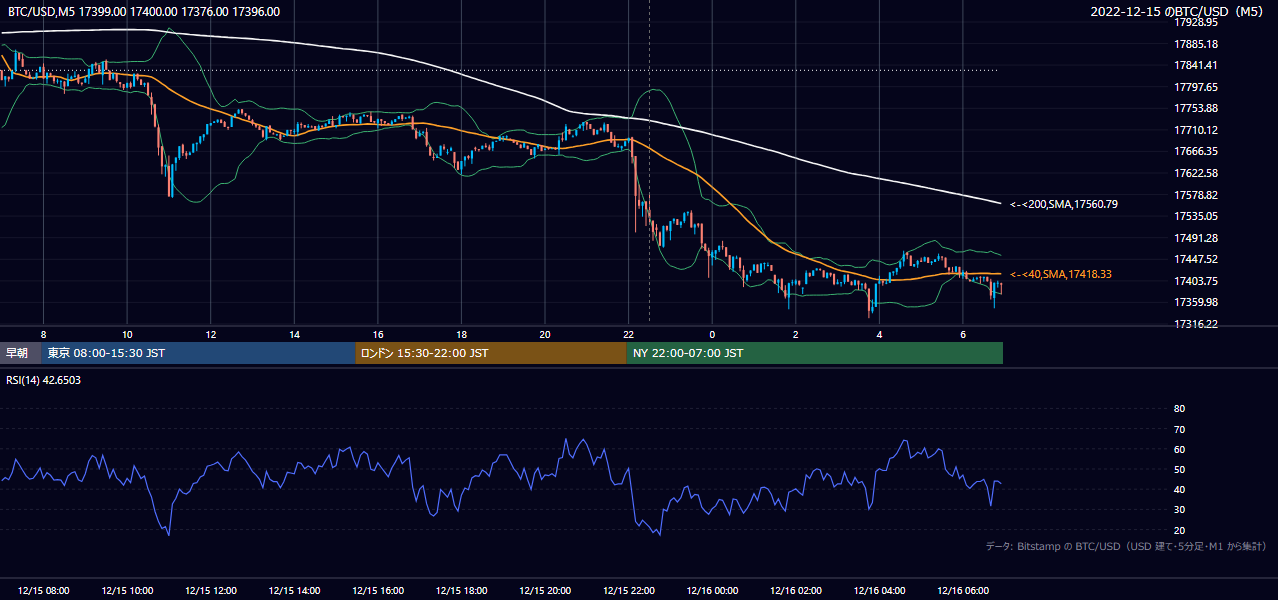Screen dimensions: 1278x600
Task: Click RSI axis level 60
Action: click(1180, 449)
